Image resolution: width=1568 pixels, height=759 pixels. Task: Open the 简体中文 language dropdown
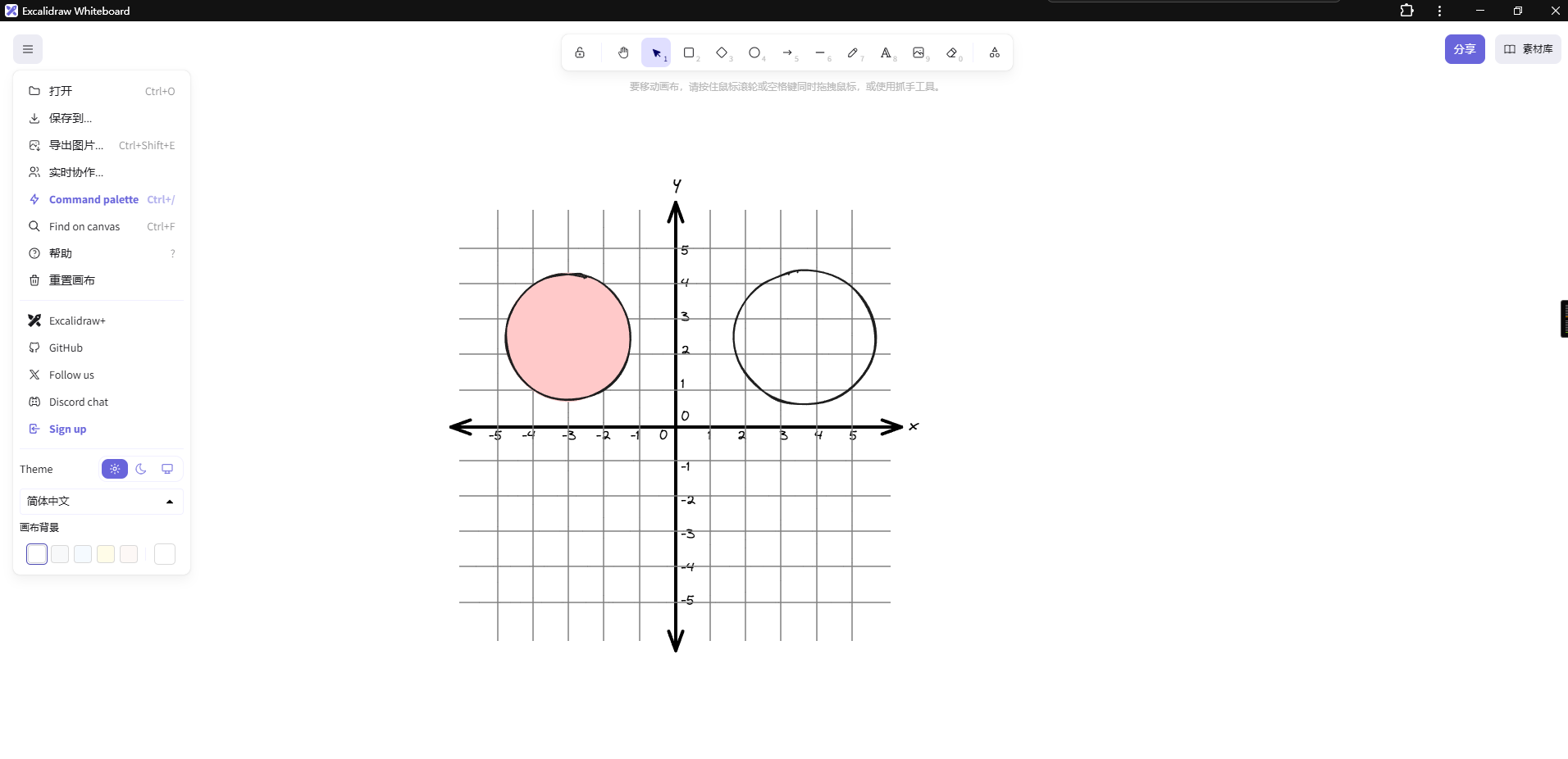pyautogui.click(x=101, y=501)
